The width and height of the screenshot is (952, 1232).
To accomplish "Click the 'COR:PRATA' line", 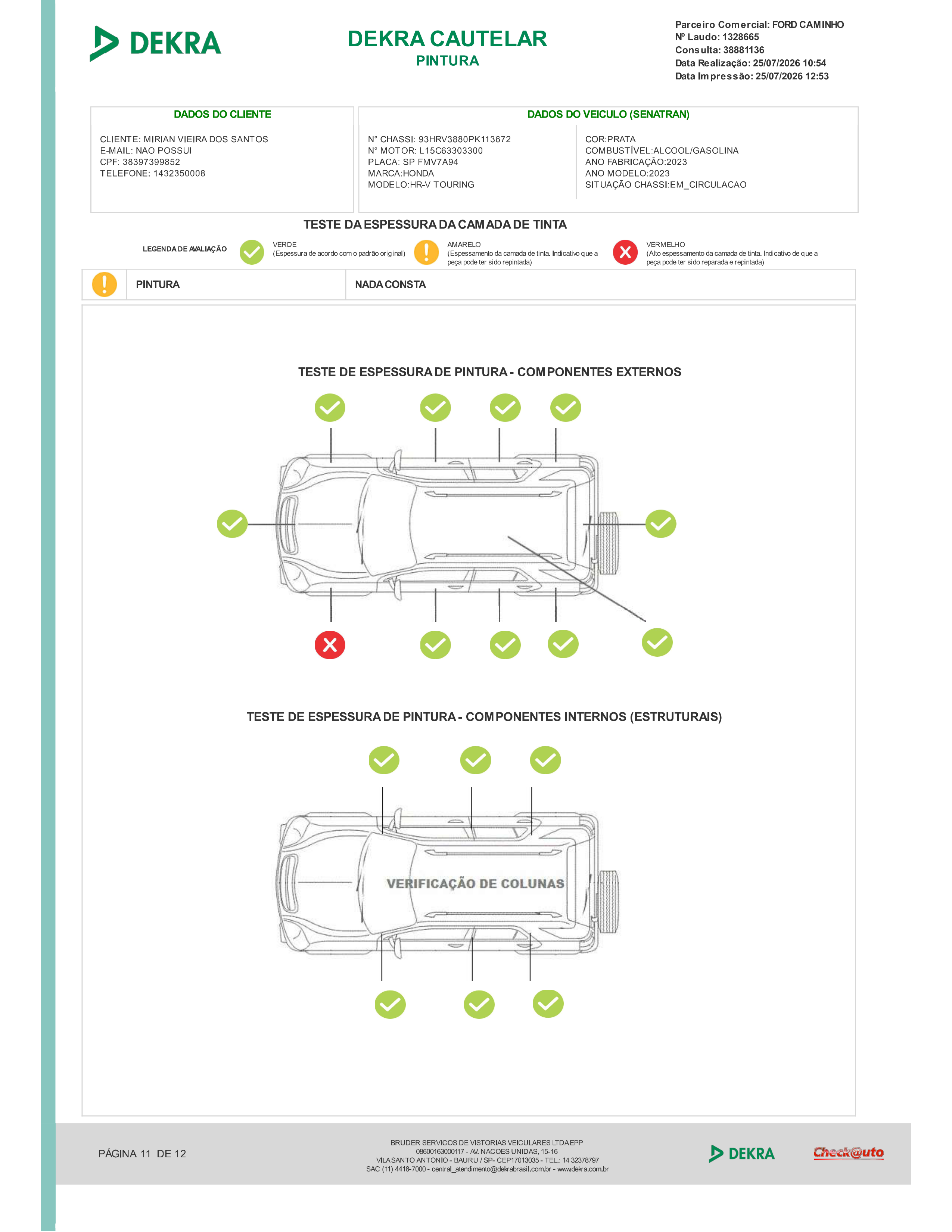I will [x=610, y=139].
